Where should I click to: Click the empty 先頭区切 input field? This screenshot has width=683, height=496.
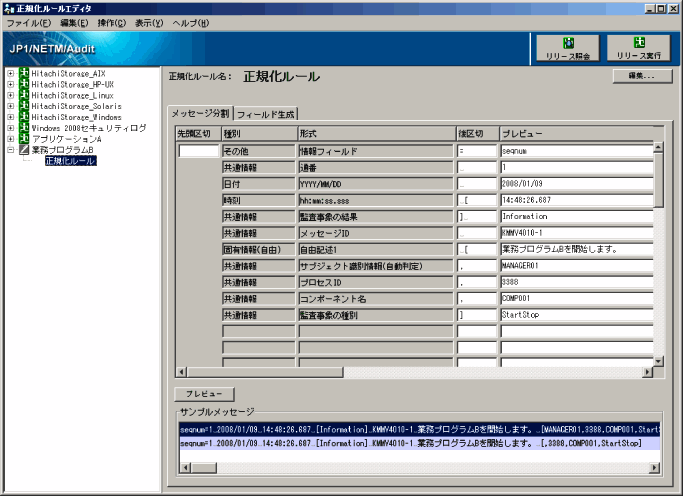tap(198, 151)
